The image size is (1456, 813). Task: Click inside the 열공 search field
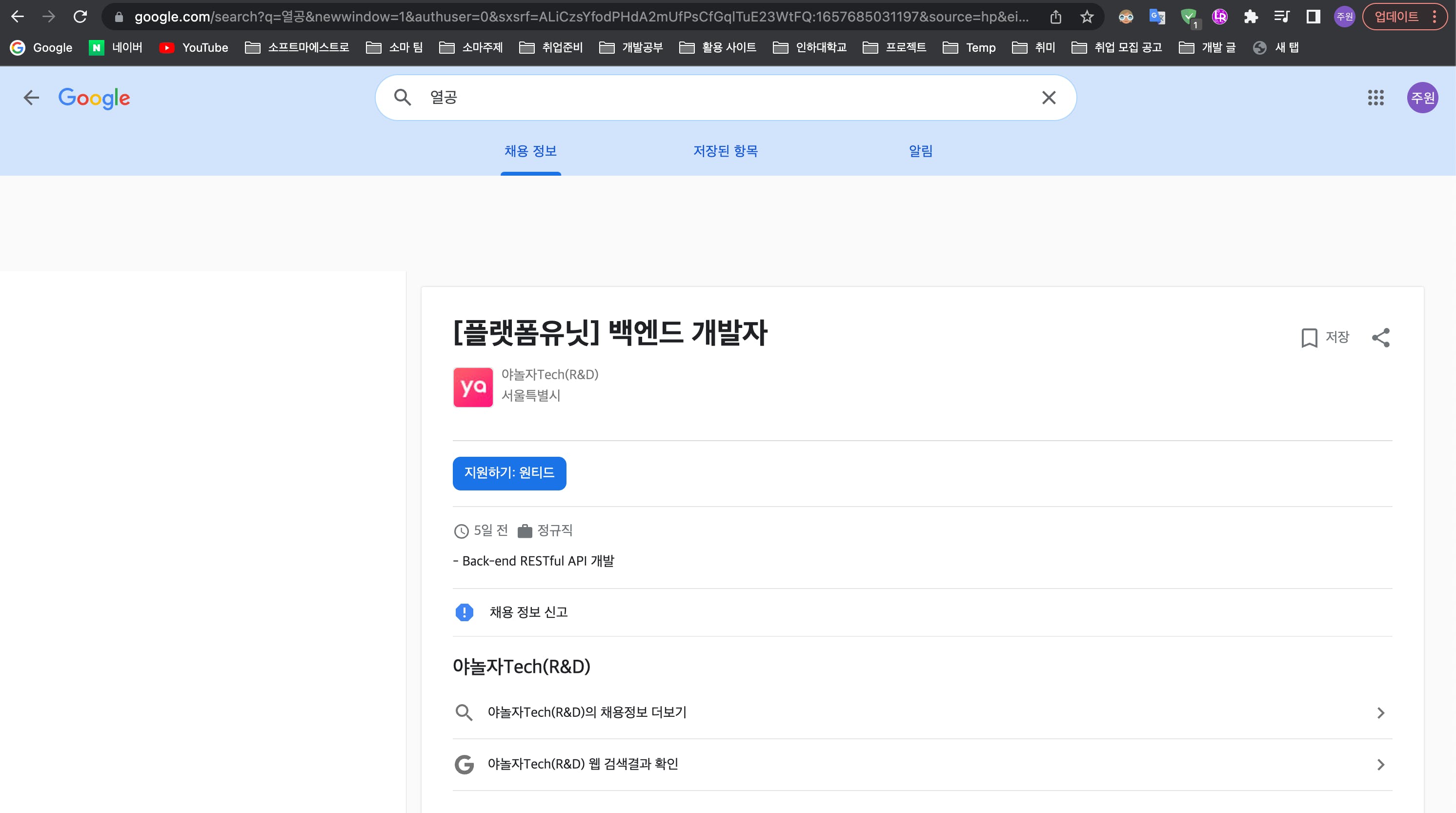724,98
